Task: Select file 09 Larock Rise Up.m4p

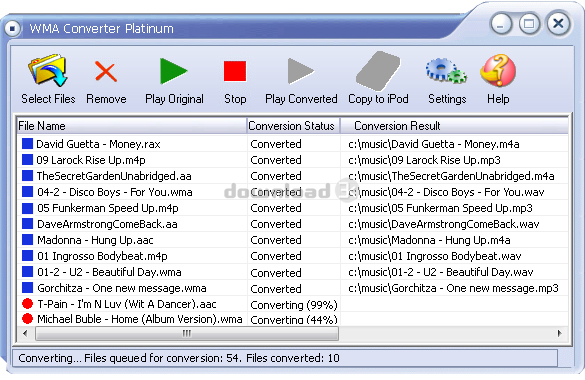Action: 91,160
